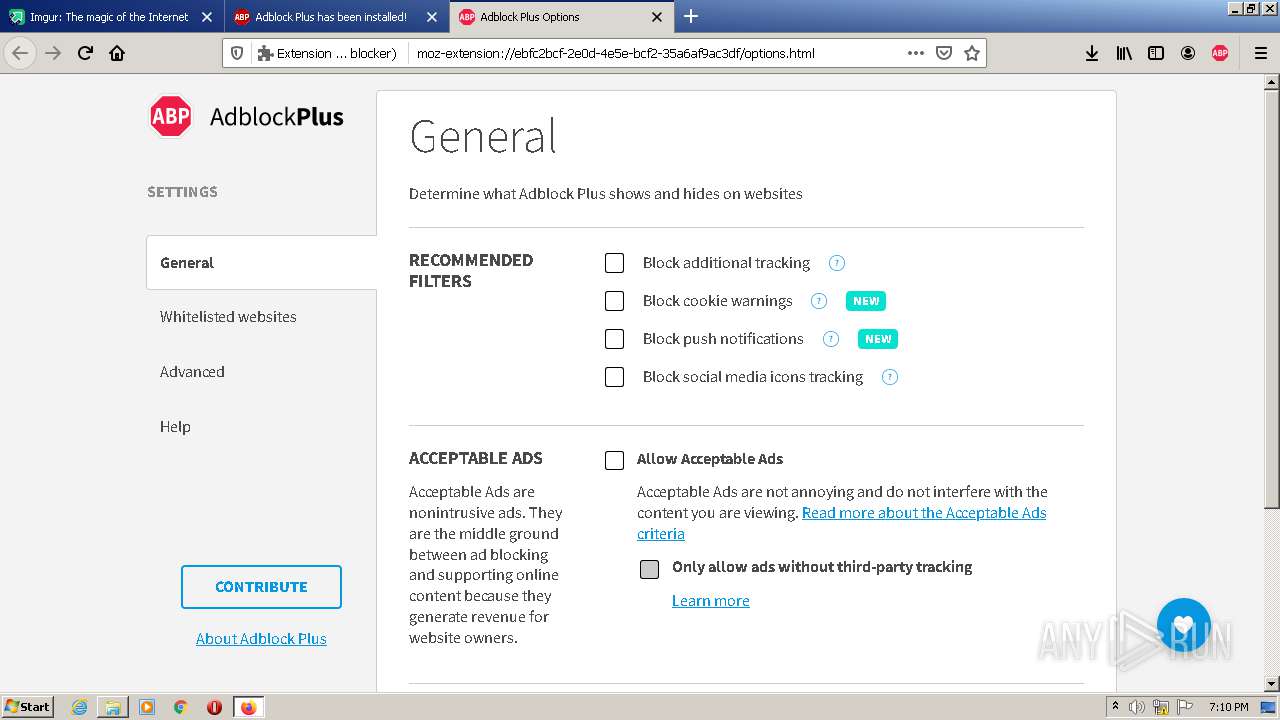Screen dimensions: 1280x720
Task: Go back to previous page
Action: coord(20,53)
